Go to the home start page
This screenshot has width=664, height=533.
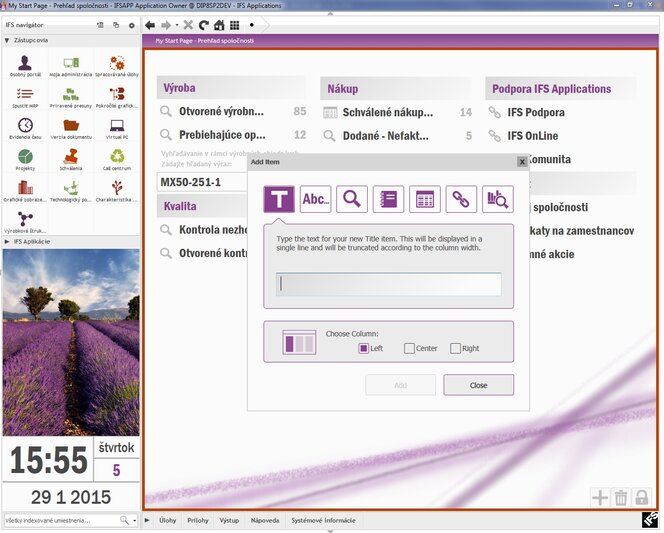(x=219, y=25)
